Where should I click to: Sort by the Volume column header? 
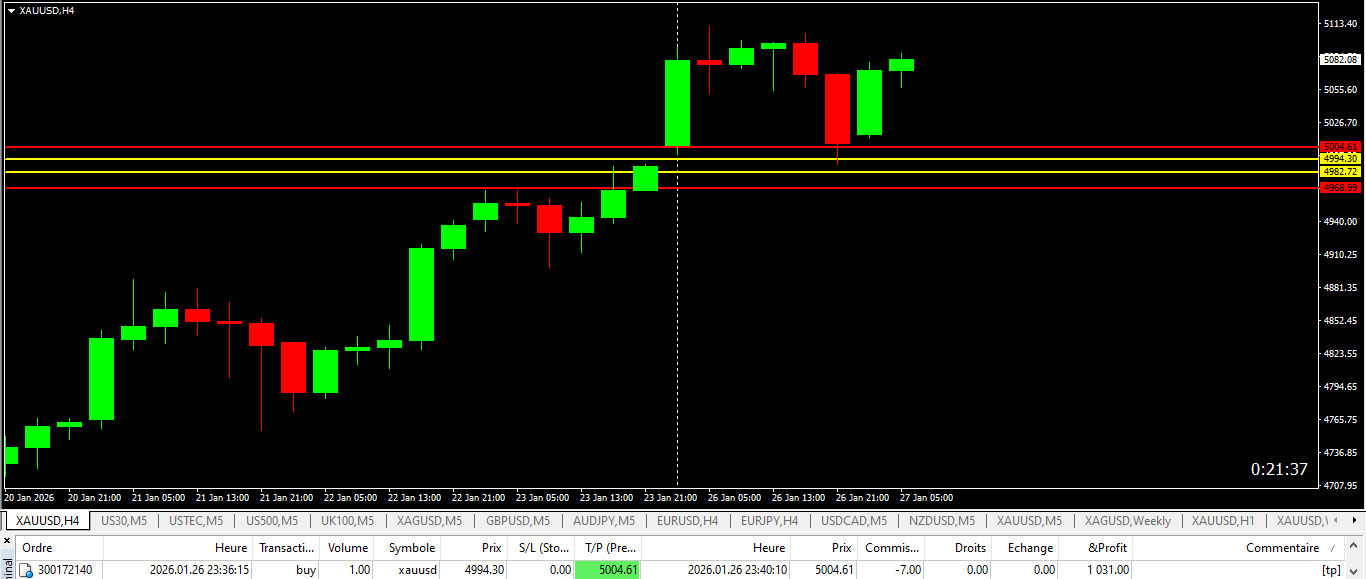click(x=348, y=548)
